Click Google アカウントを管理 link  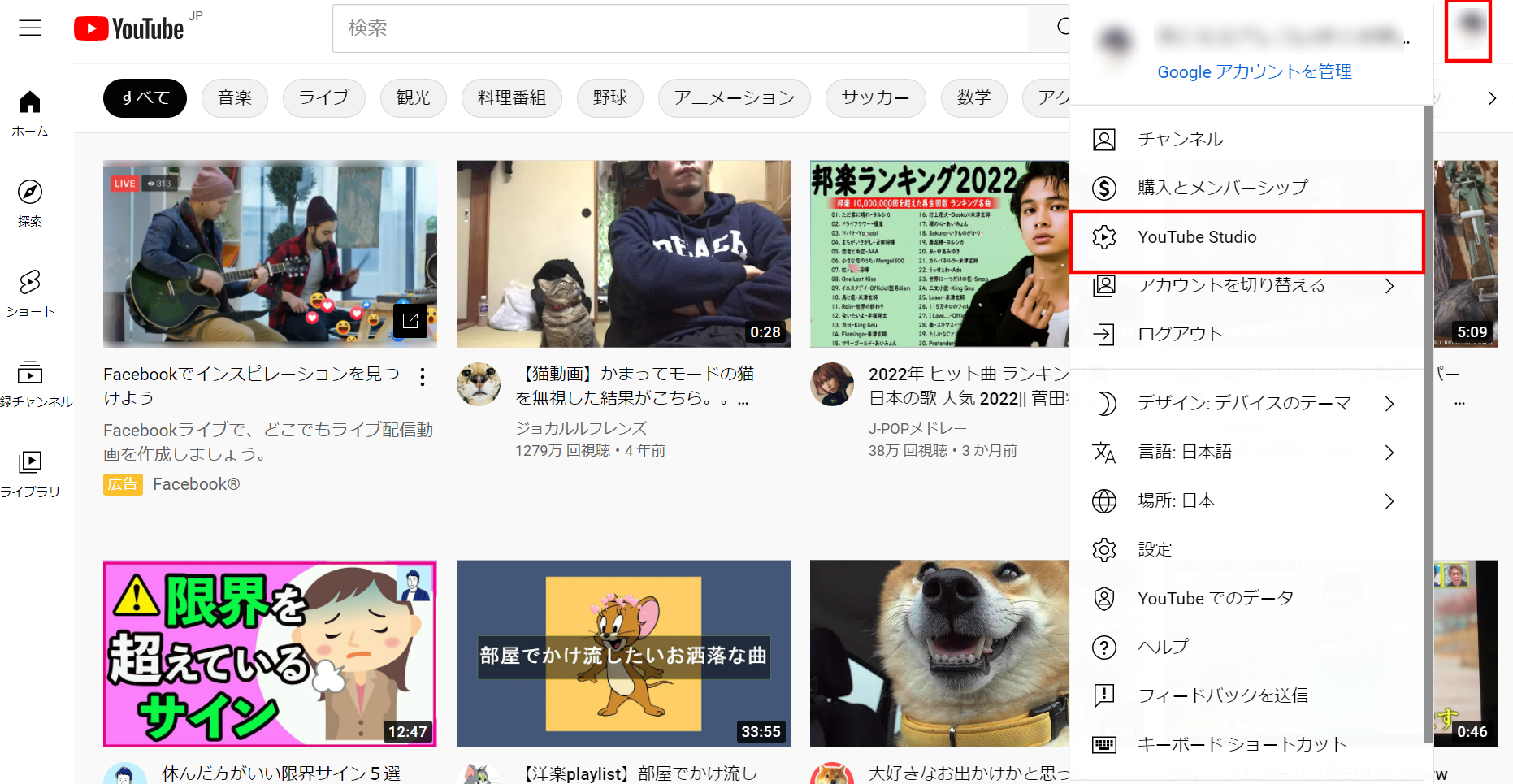click(1255, 72)
